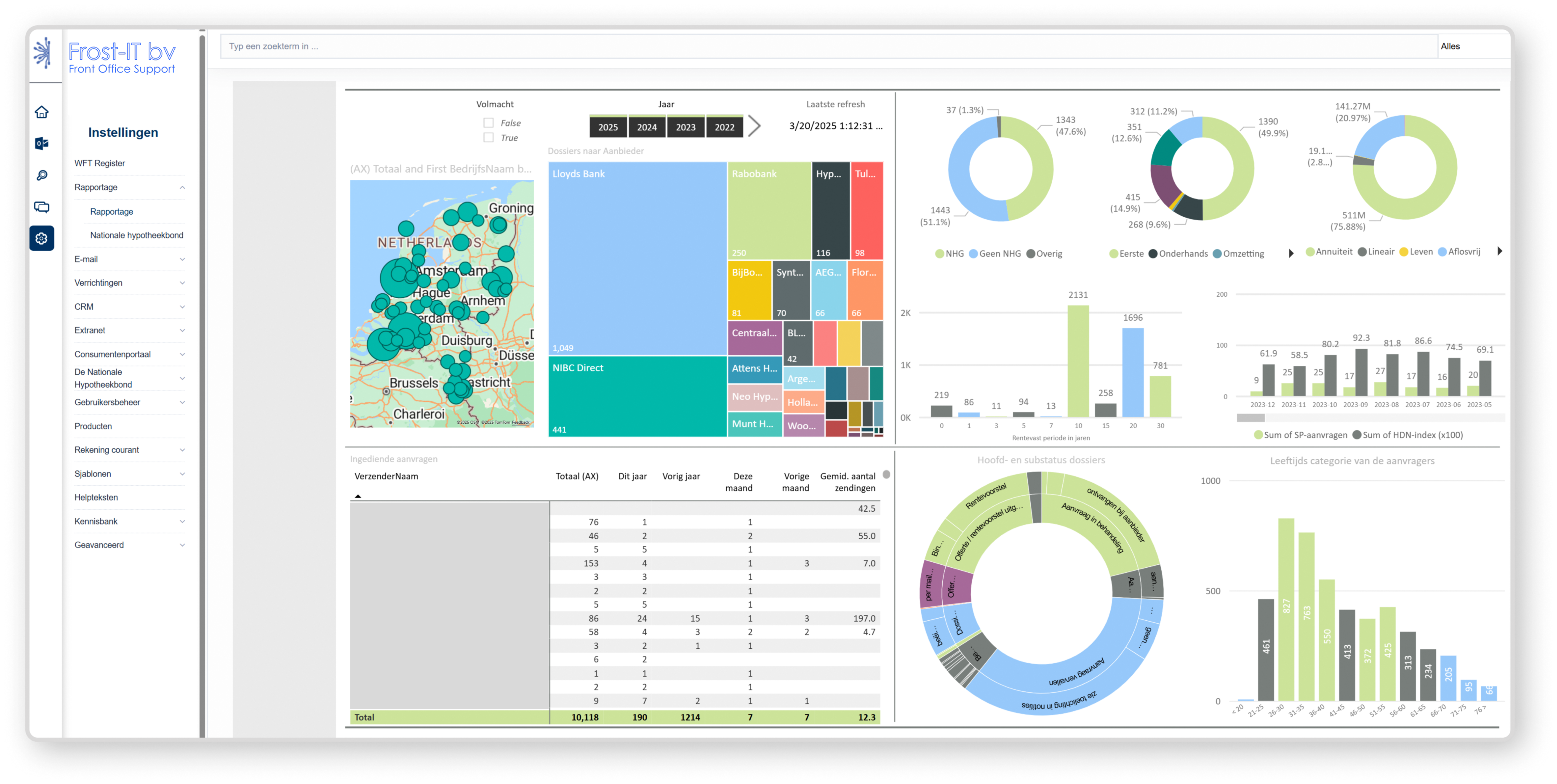1557x784 pixels.
Task: Expand the Geavanceerd menu group
Action: tap(182, 545)
